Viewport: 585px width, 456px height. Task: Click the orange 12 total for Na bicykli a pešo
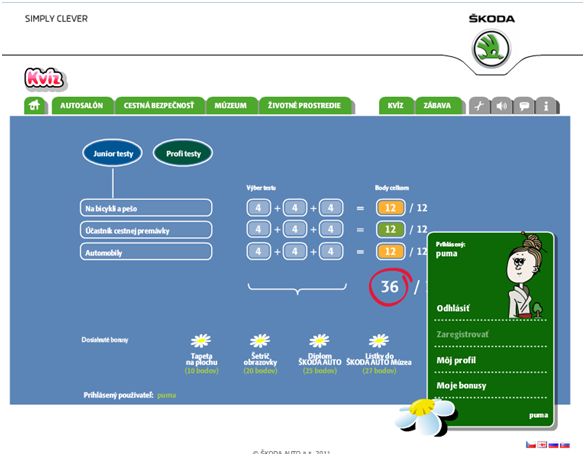[x=390, y=208]
